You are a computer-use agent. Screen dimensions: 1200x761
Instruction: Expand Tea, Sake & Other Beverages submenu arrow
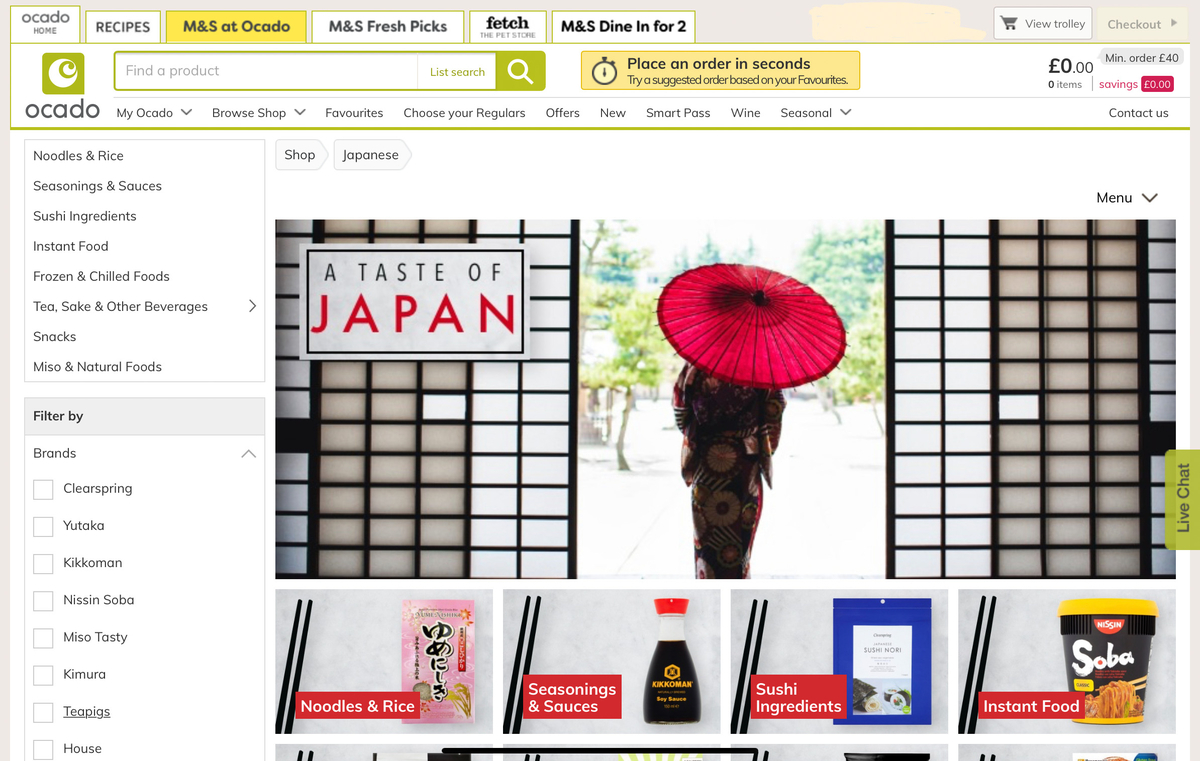point(252,306)
